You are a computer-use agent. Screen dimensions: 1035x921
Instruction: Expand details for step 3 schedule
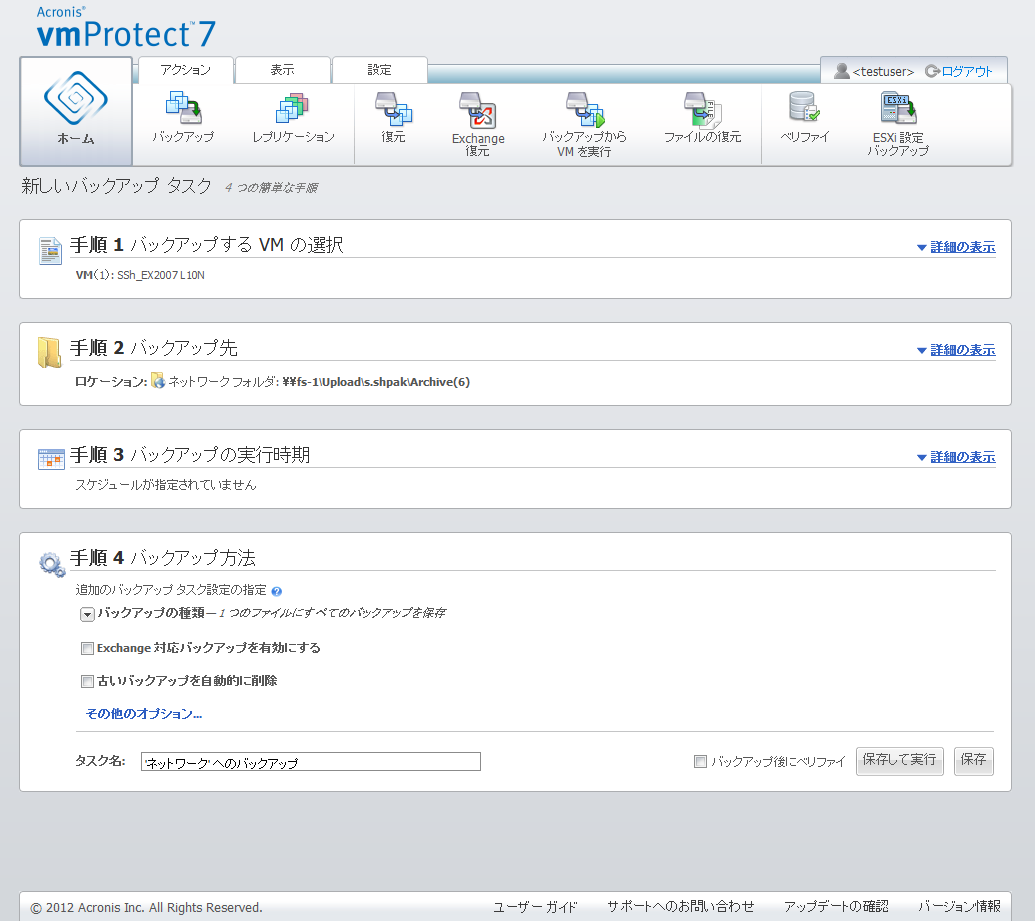pyautogui.click(x=955, y=457)
